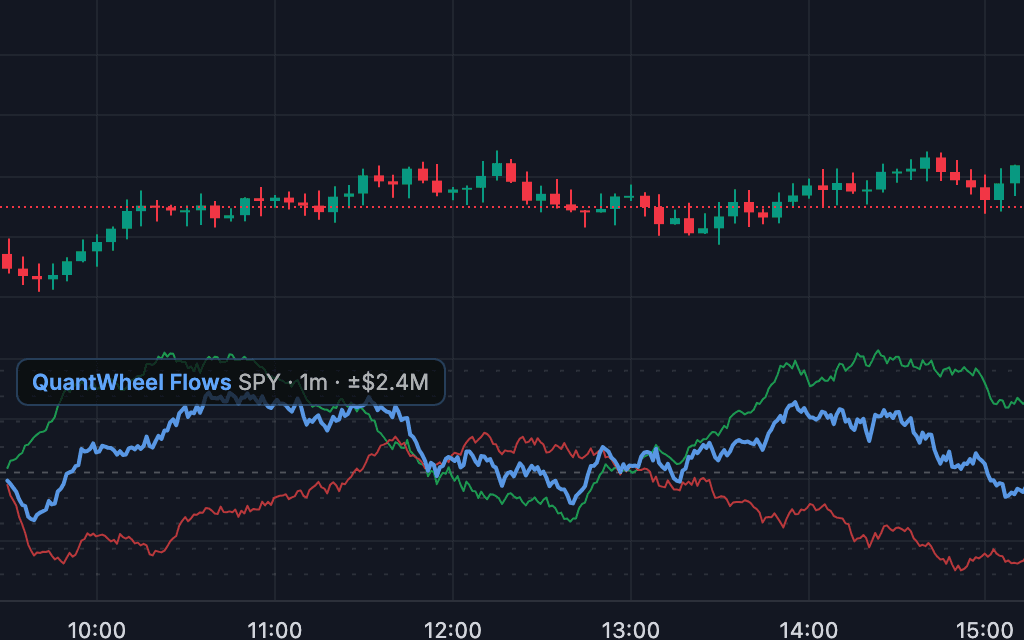Select the 13:00 time axis label
1024x640 pixels.
(630, 631)
